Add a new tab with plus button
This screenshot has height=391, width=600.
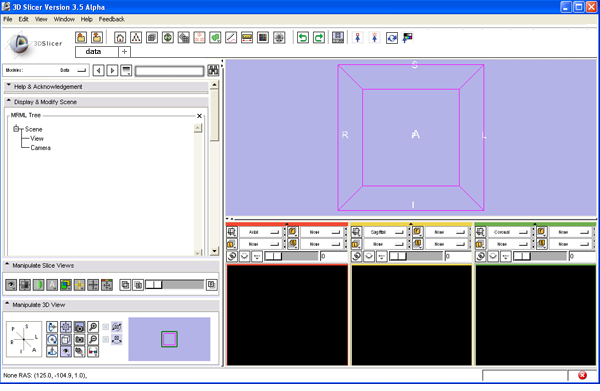click(x=124, y=52)
